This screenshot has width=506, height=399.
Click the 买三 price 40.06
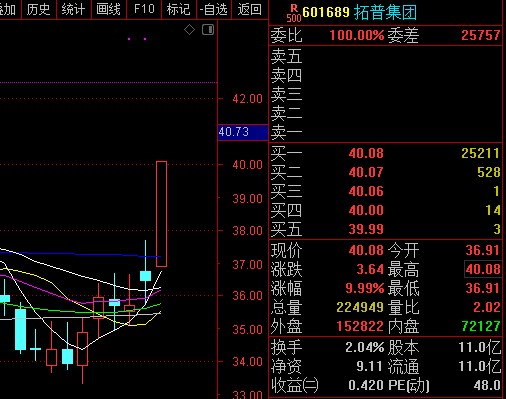(x=366, y=191)
